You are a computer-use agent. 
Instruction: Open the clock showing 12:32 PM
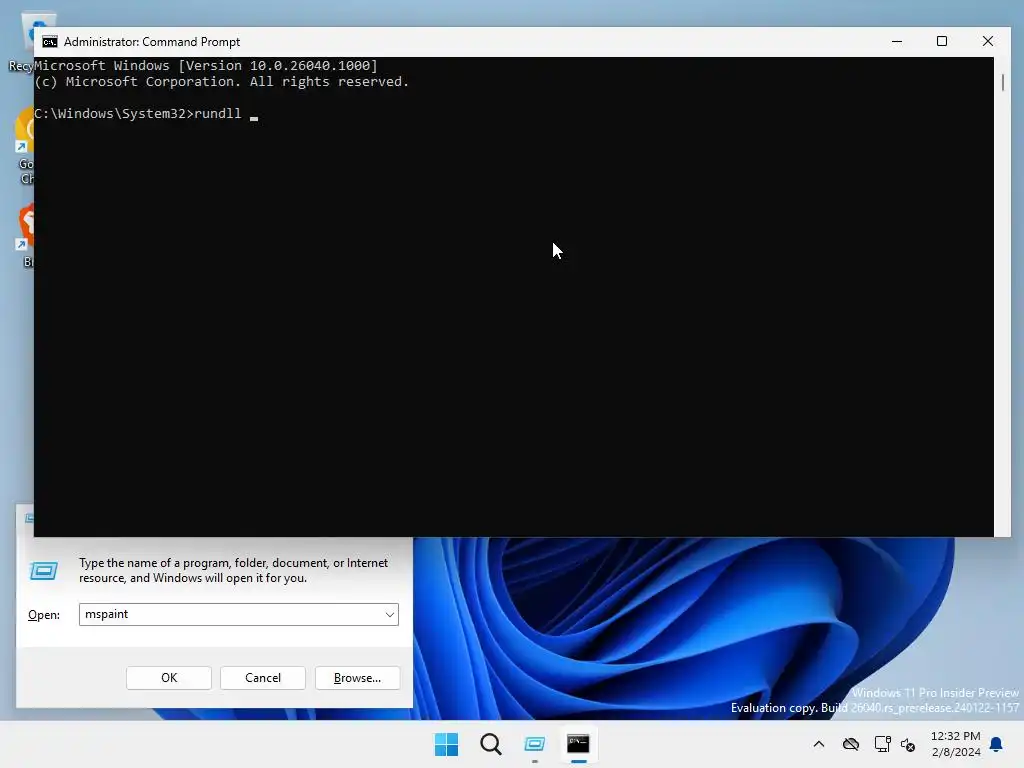955,736
